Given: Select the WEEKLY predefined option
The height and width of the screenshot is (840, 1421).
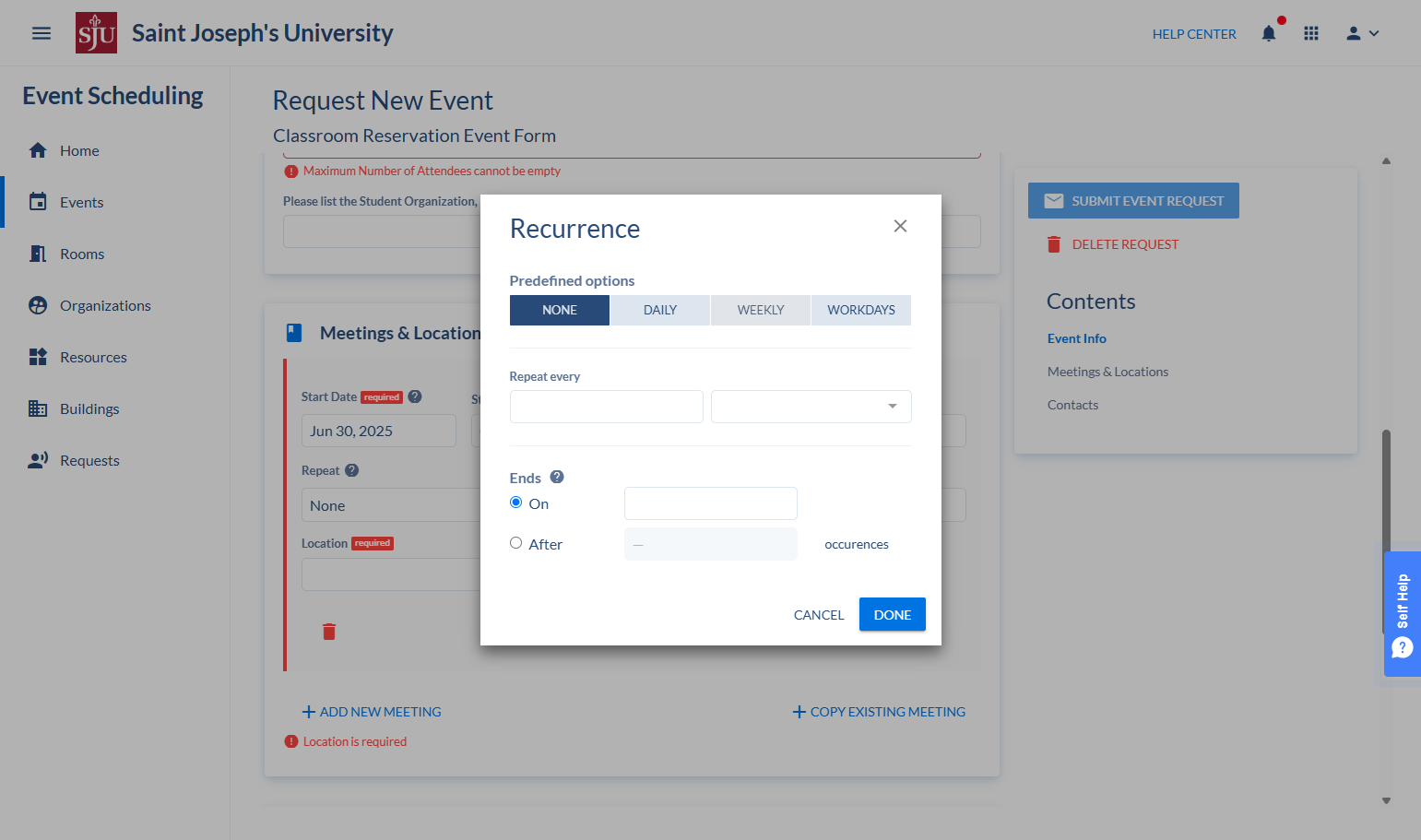Looking at the screenshot, I should [761, 310].
